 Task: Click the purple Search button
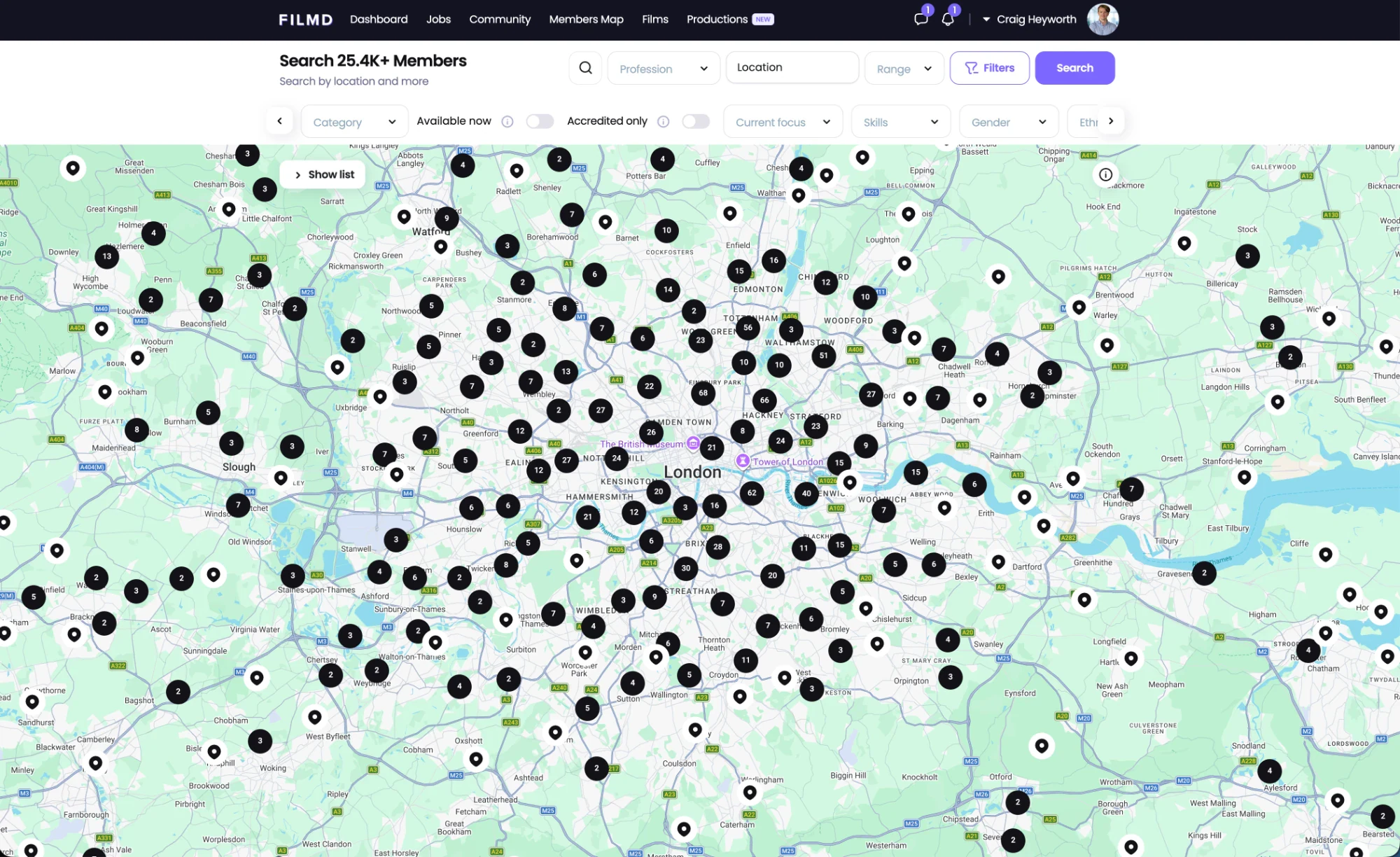(1074, 68)
